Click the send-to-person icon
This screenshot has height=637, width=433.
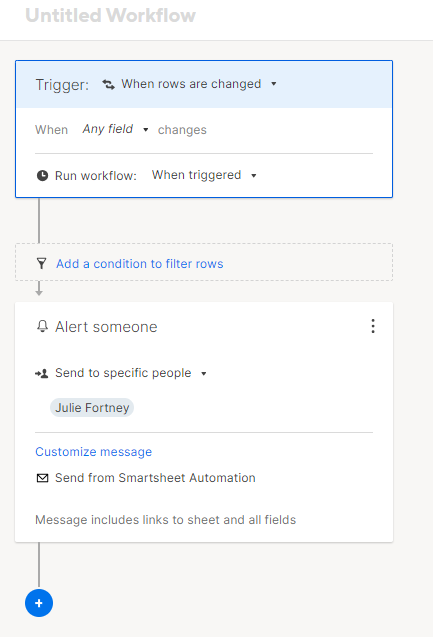[x=41, y=373]
